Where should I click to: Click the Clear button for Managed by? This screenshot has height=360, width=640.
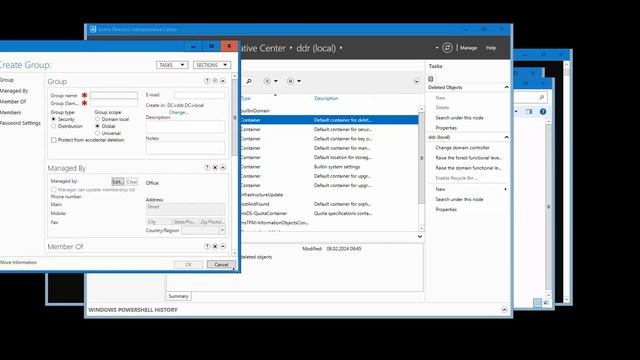[x=132, y=182]
